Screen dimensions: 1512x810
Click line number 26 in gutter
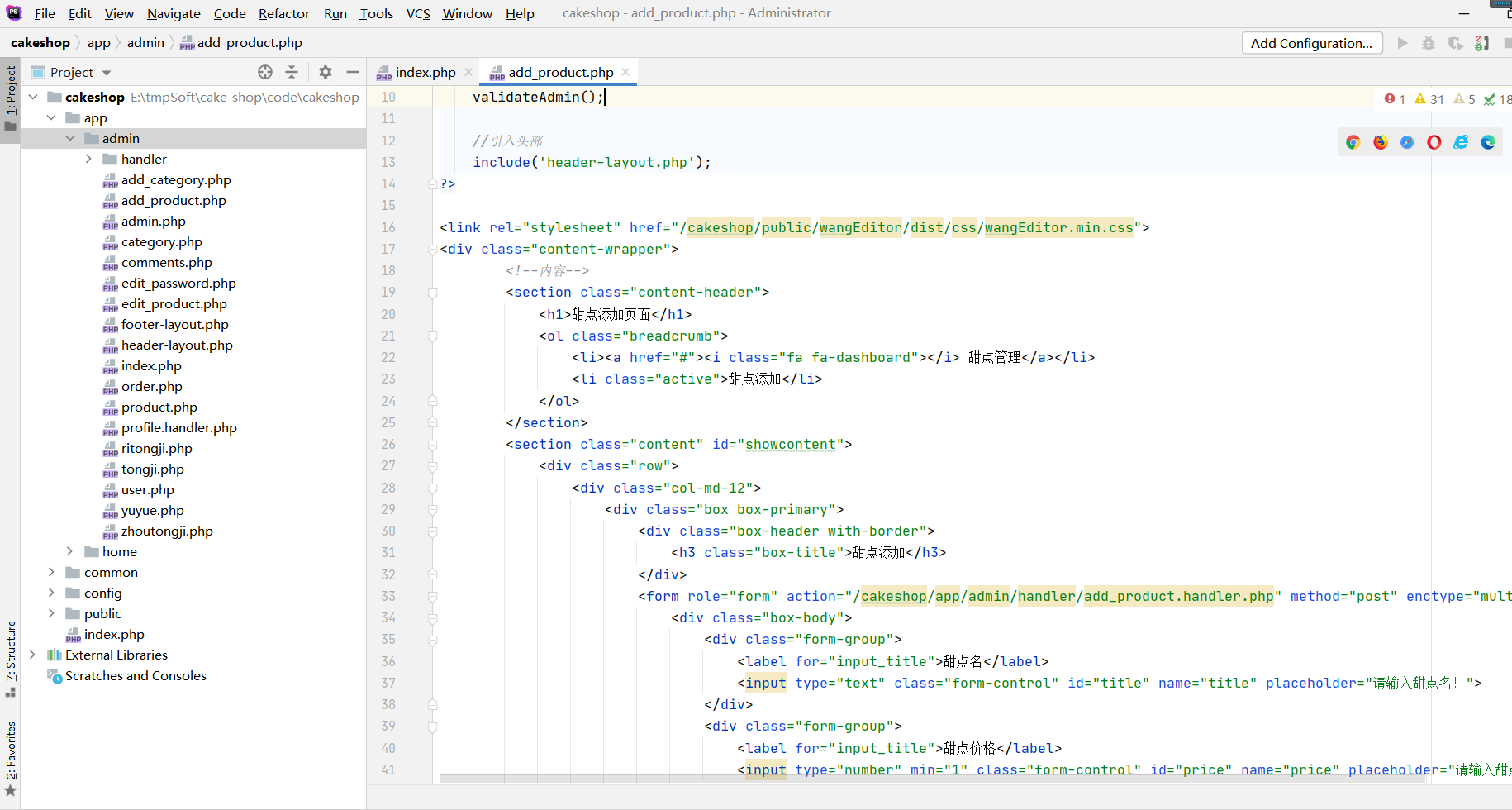388,444
